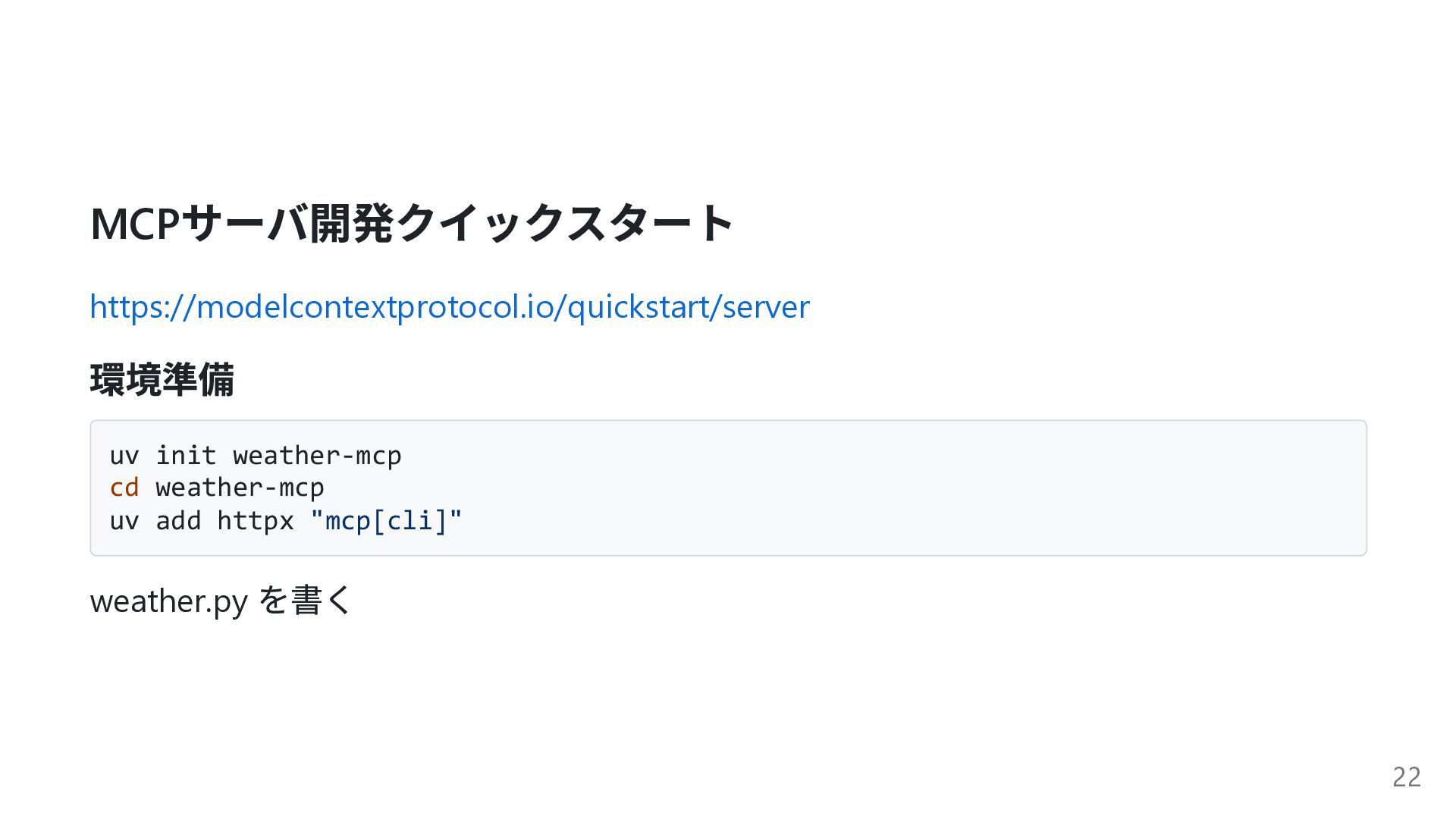Screen dimensions: 1456x819
Task: Click the を書く text after weather.py
Action: [x=305, y=601]
